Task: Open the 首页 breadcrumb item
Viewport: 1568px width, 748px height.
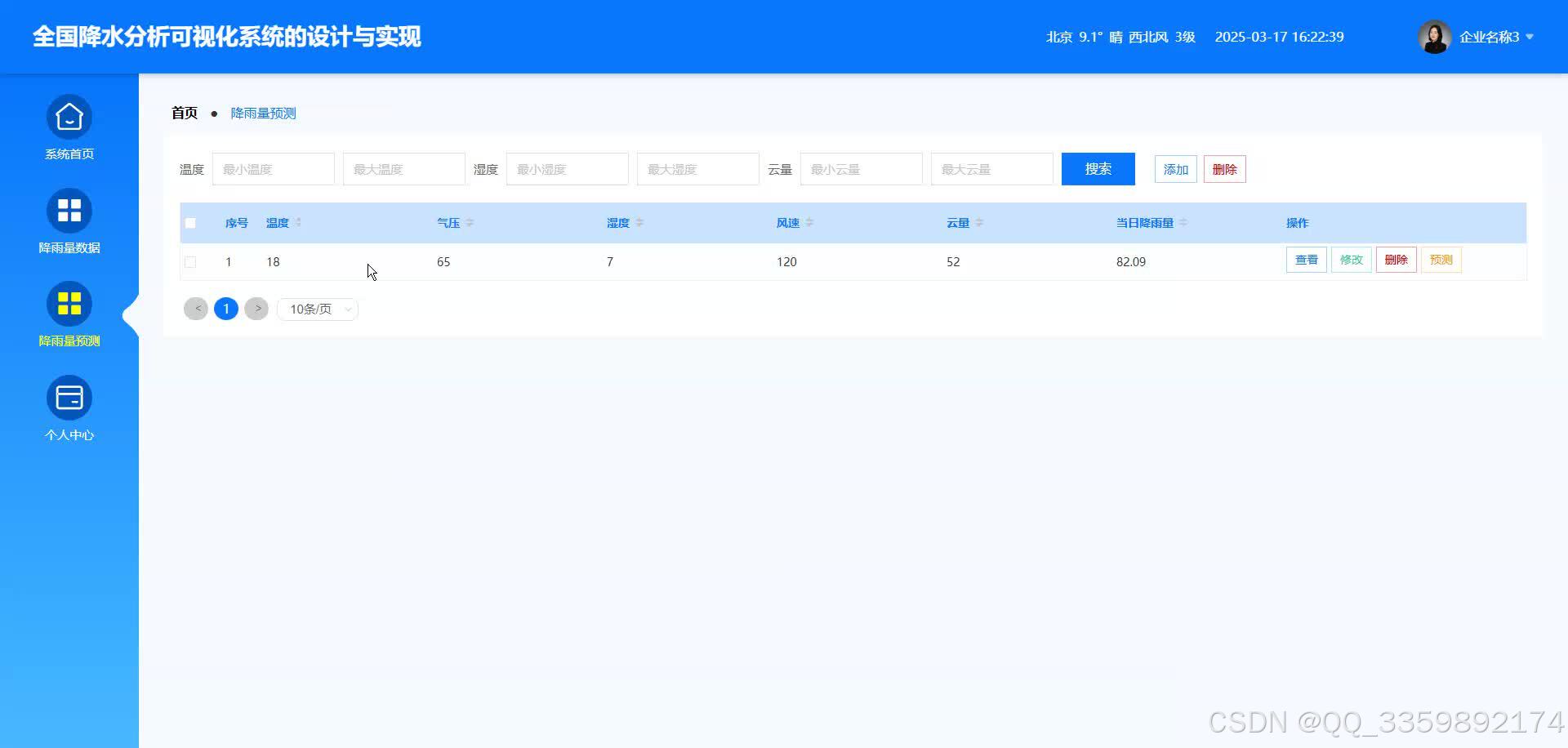Action: click(x=183, y=113)
